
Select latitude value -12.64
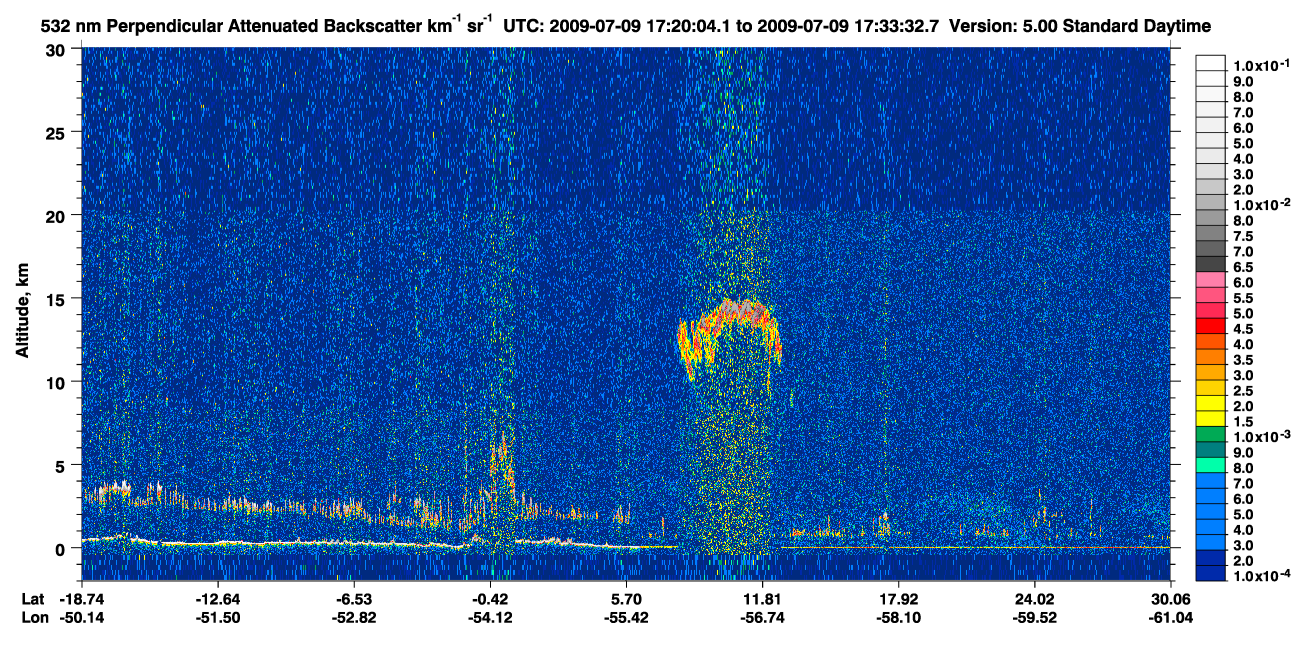[219, 600]
